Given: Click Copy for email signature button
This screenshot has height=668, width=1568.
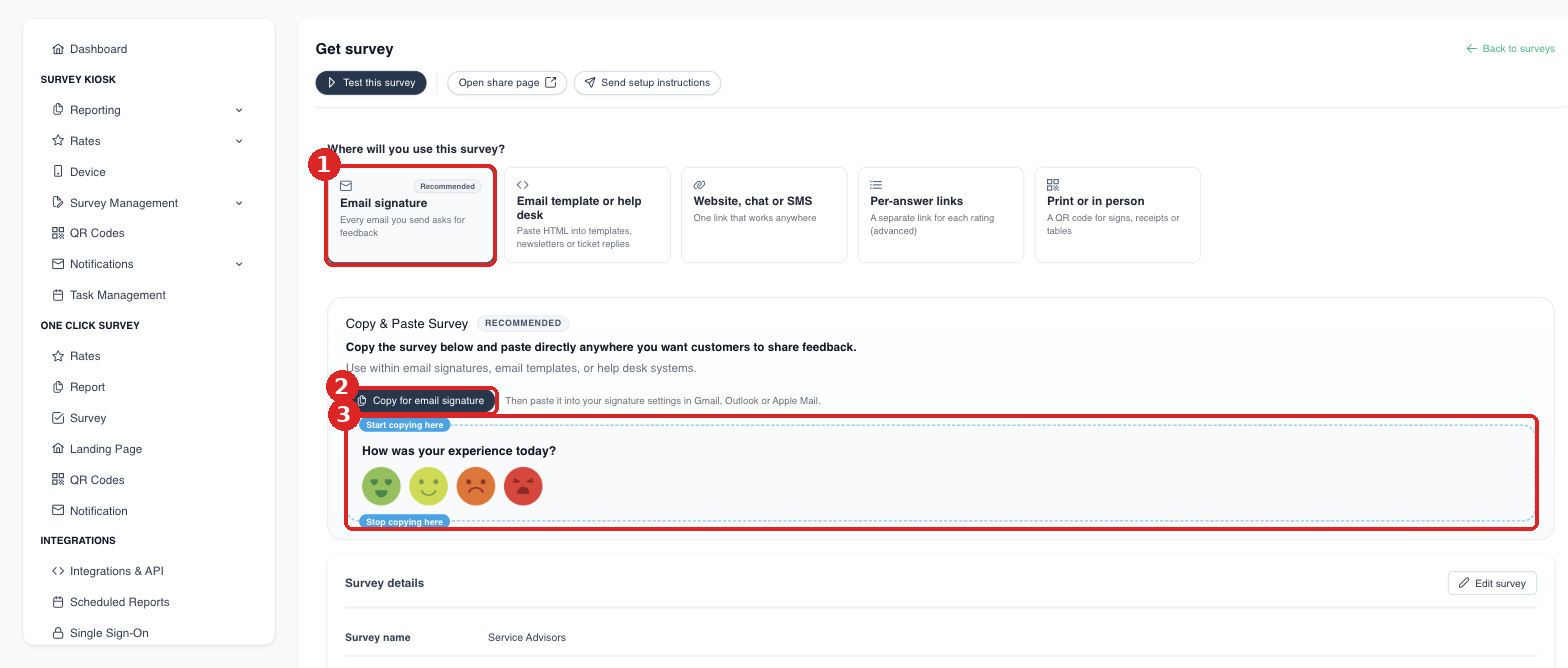Looking at the screenshot, I should pyautogui.click(x=420, y=401).
